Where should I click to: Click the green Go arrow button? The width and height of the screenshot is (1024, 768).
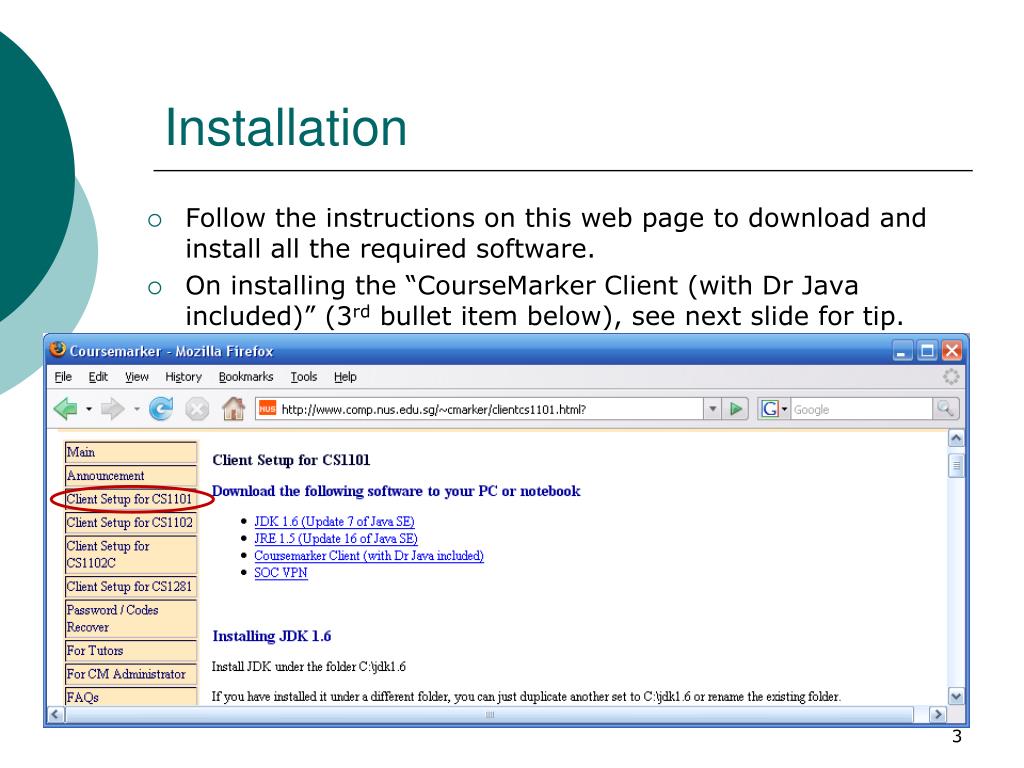(x=736, y=409)
